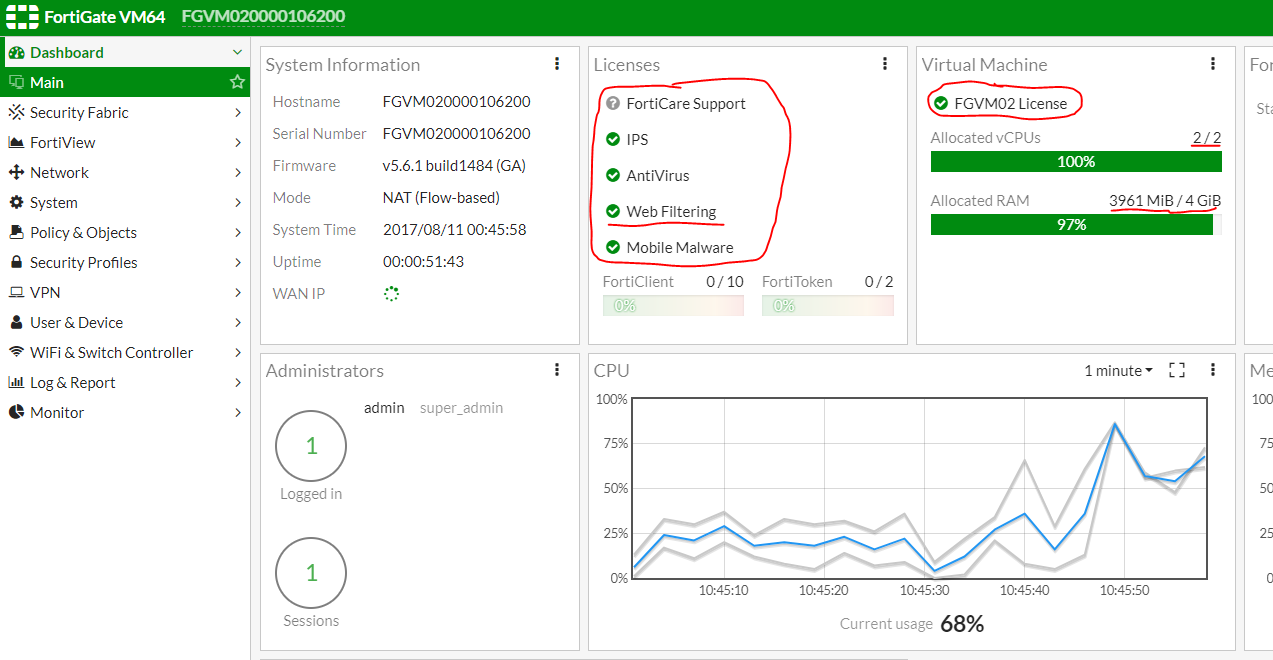1273x660 pixels.
Task: Click the FortiView chart icon
Action: [x=16, y=143]
